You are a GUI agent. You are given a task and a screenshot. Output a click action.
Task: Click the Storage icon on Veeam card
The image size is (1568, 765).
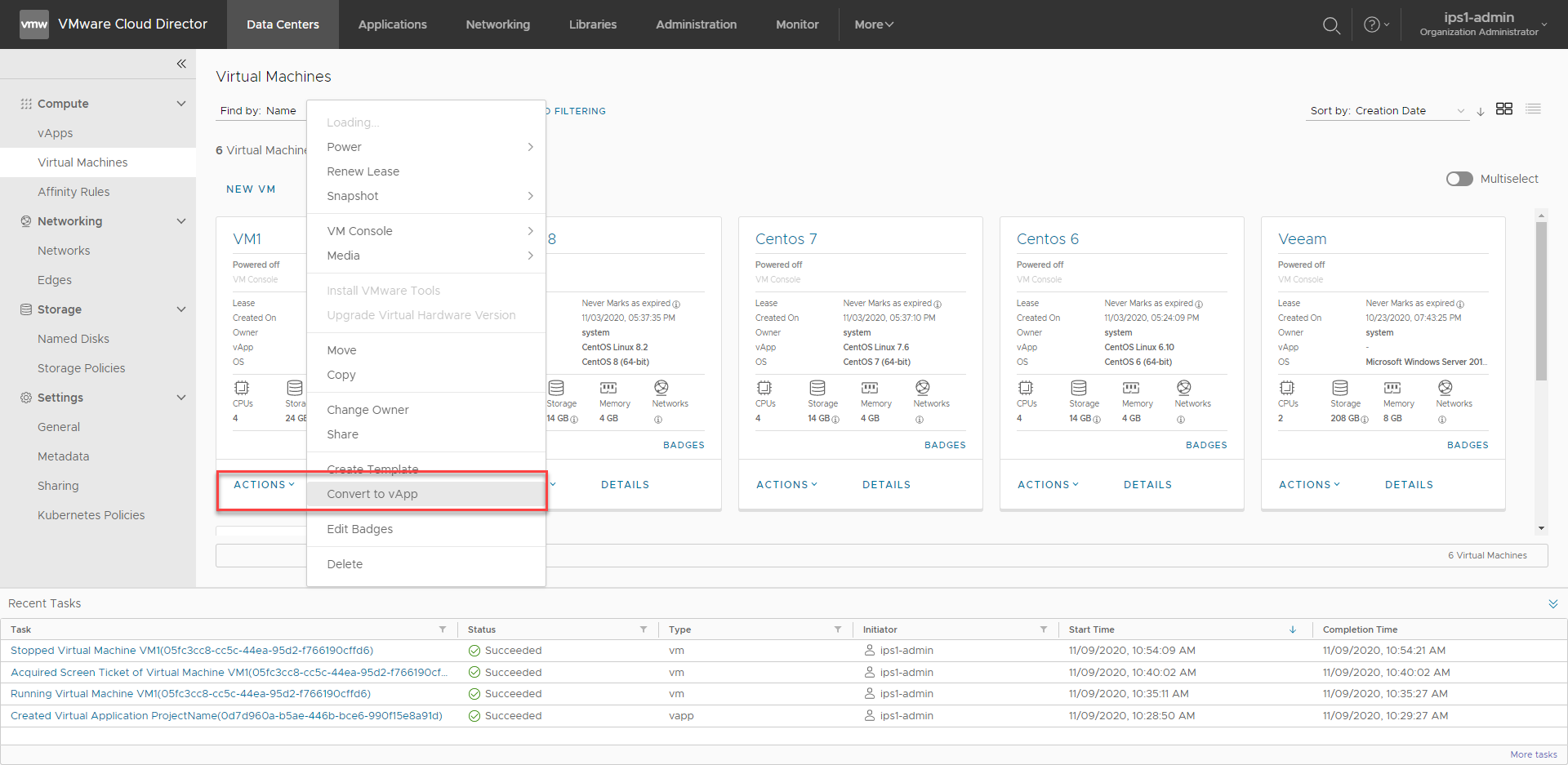(1339, 388)
